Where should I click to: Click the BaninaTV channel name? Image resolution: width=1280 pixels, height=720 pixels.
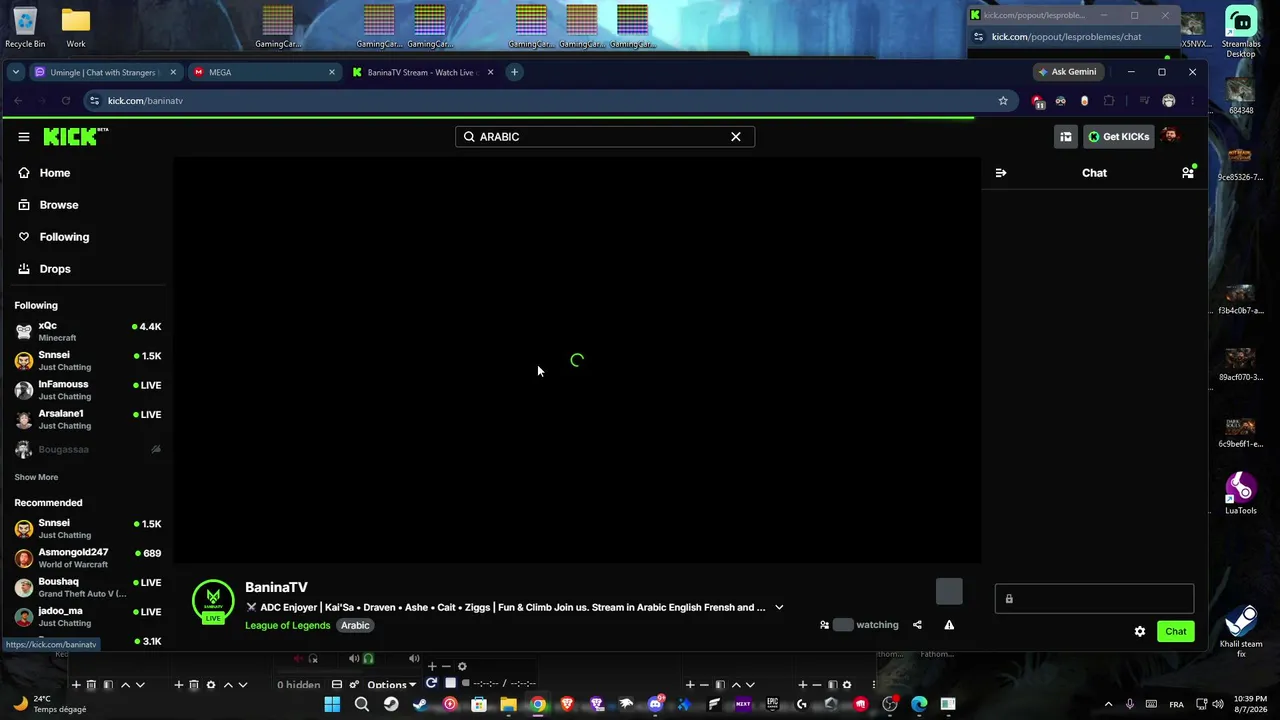pyautogui.click(x=276, y=587)
